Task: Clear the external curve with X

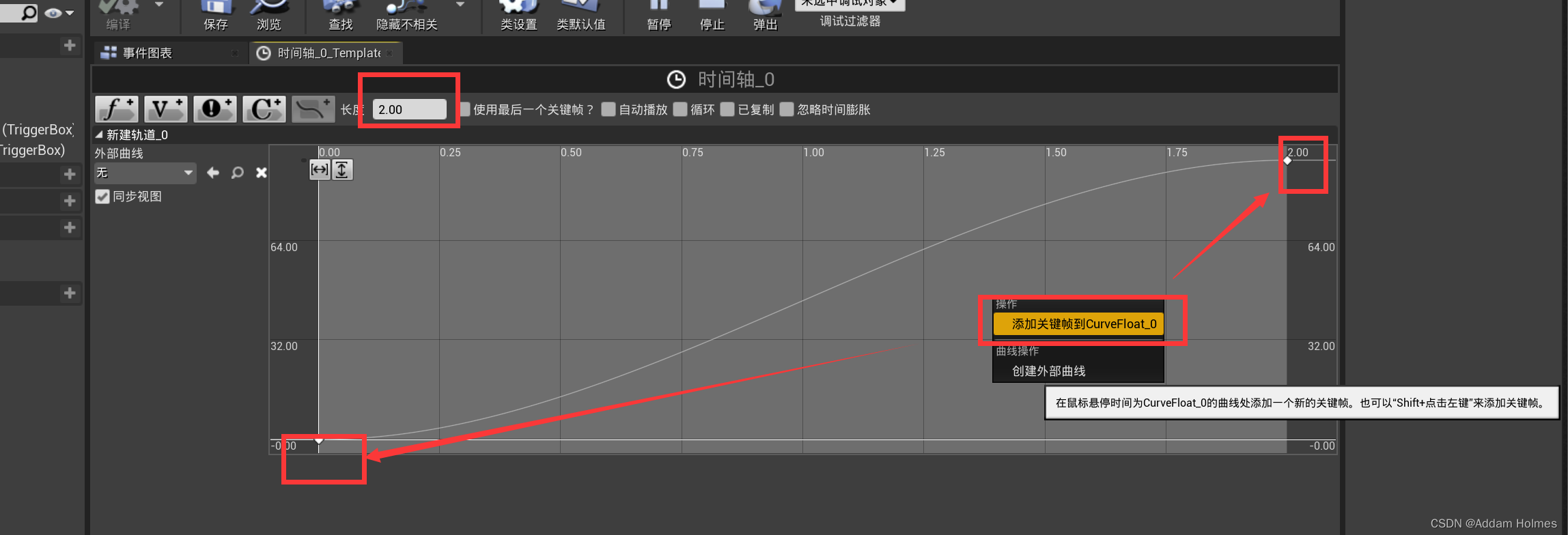Action: [261, 173]
